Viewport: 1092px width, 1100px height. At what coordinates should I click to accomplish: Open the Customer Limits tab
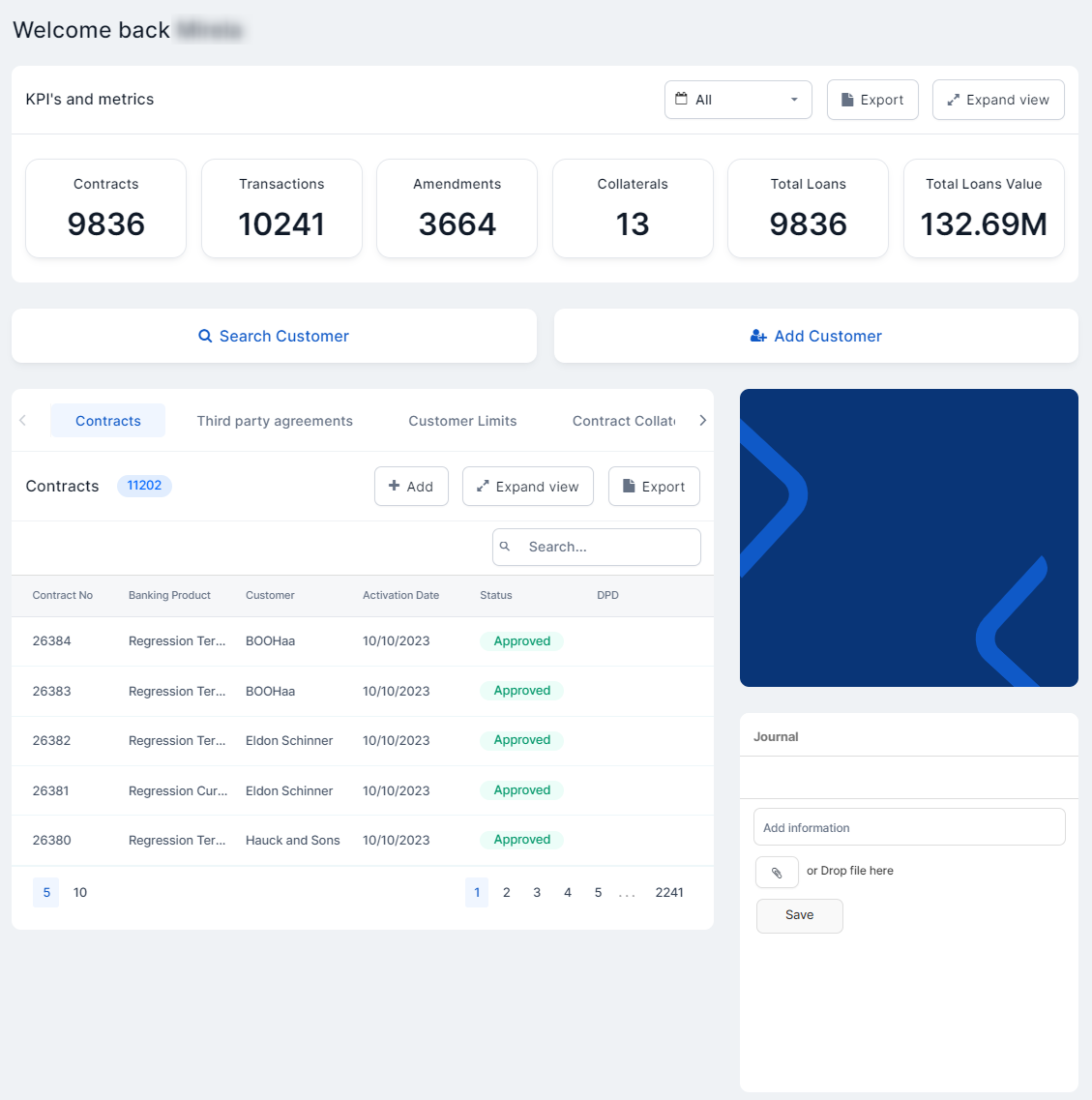[x=462, y=421]
